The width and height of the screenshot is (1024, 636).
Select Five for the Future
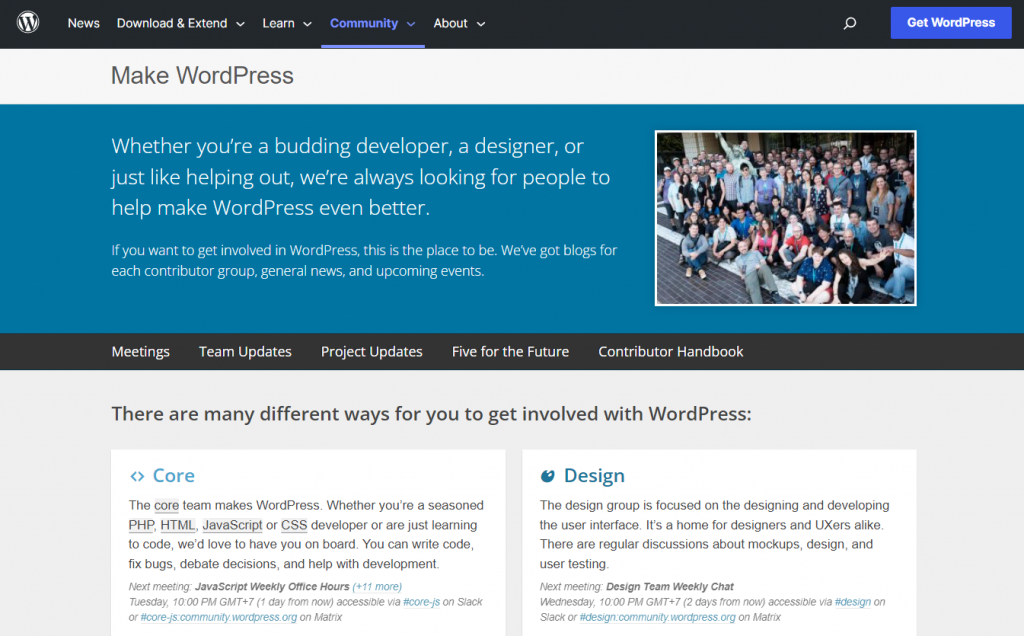[x=510, y=351]
